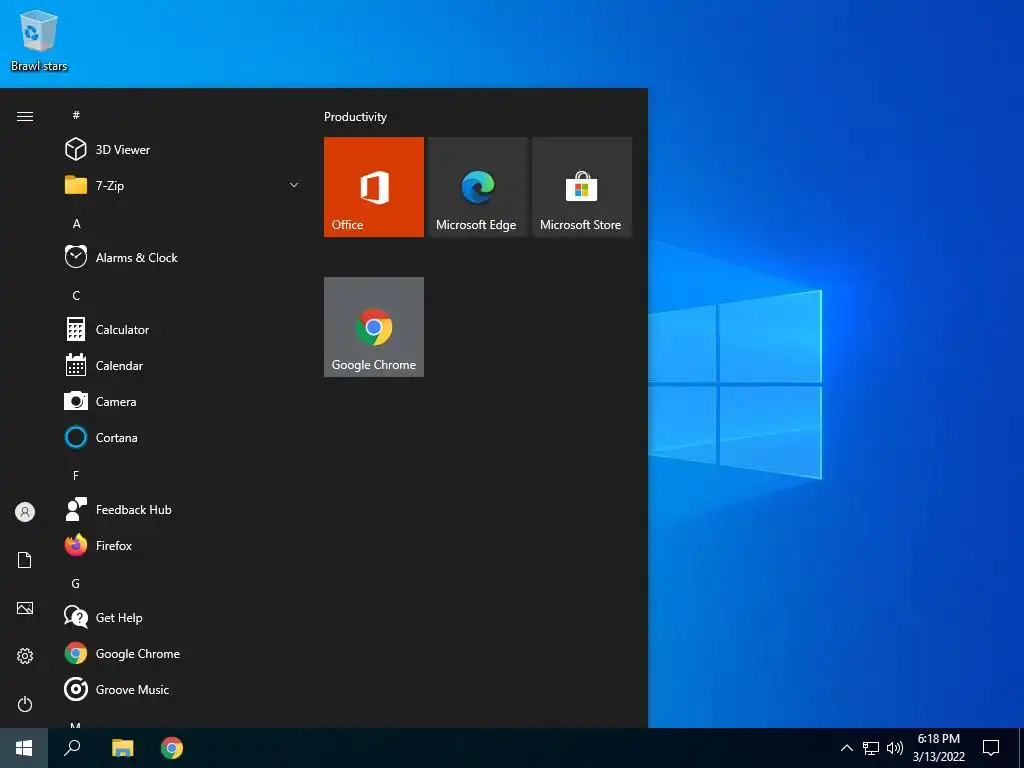Image resolution: width=1024 pixels, height=768 pixels.
Task: Open the Microsoft Edge tile
Action: [477, 187]
